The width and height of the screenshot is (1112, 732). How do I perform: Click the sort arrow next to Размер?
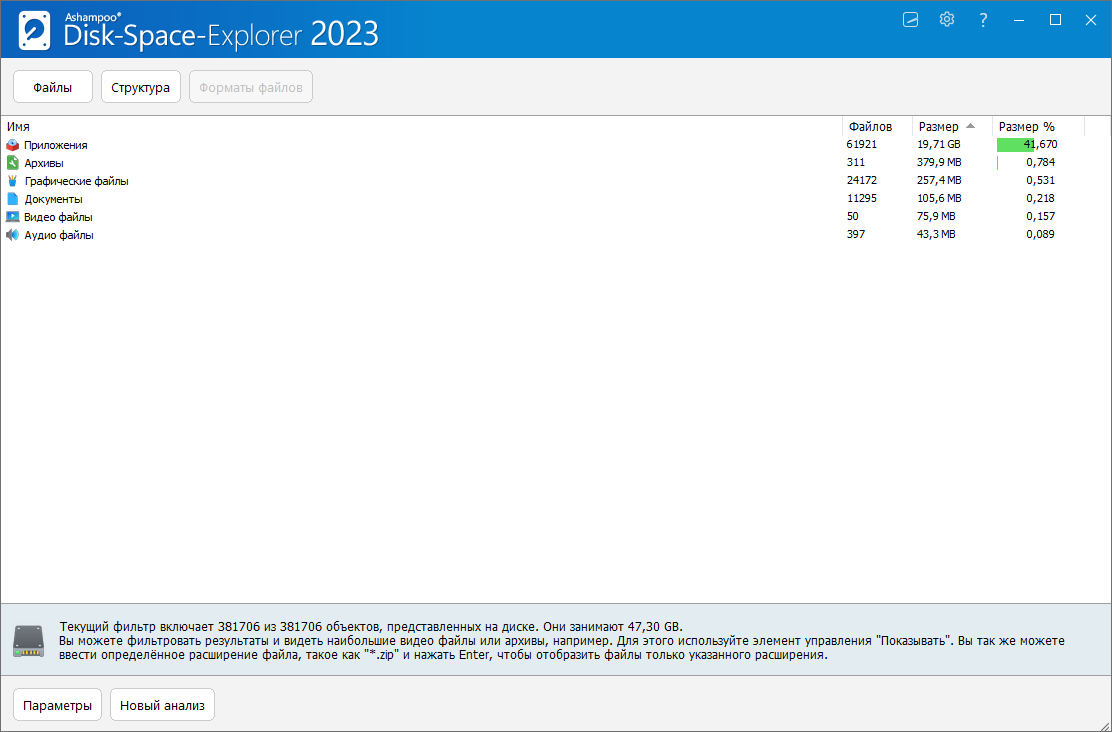pos(971,126)
